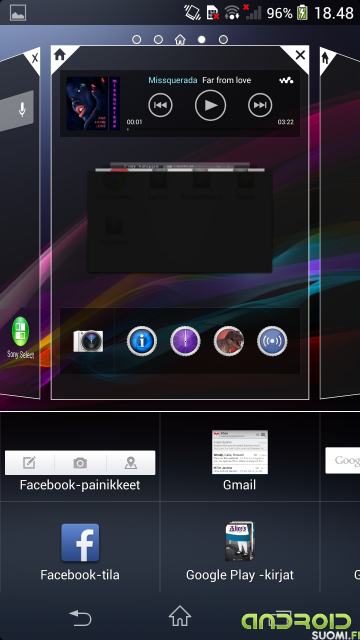The image size is (360, 640).
Task: Tap the Missquerada artist name
Action: (173, 80)
